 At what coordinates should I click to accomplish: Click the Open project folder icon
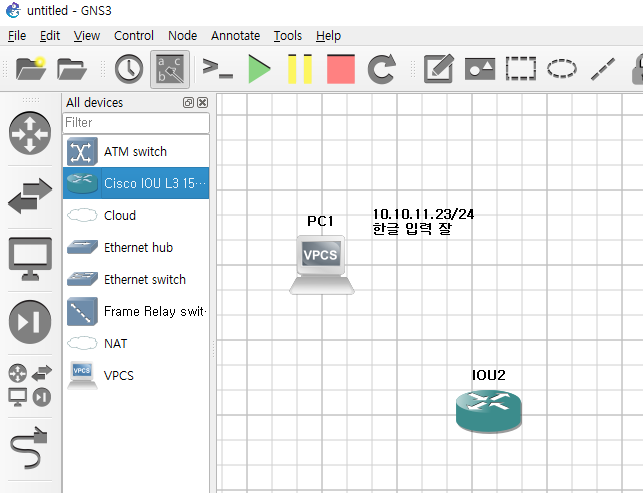point(72,68)
